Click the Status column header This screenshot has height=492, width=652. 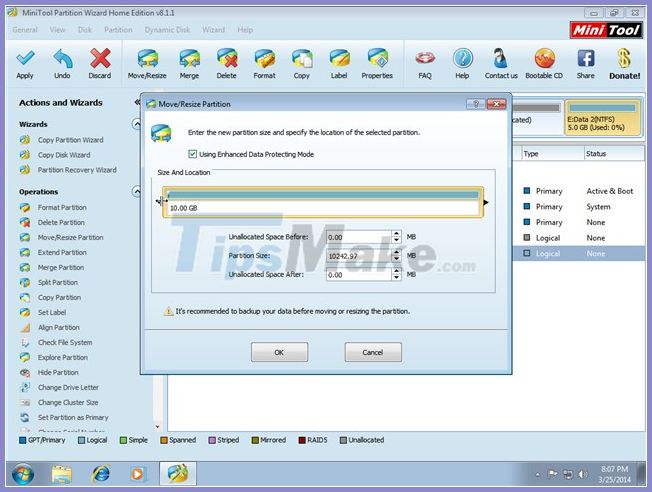point(614,153)
